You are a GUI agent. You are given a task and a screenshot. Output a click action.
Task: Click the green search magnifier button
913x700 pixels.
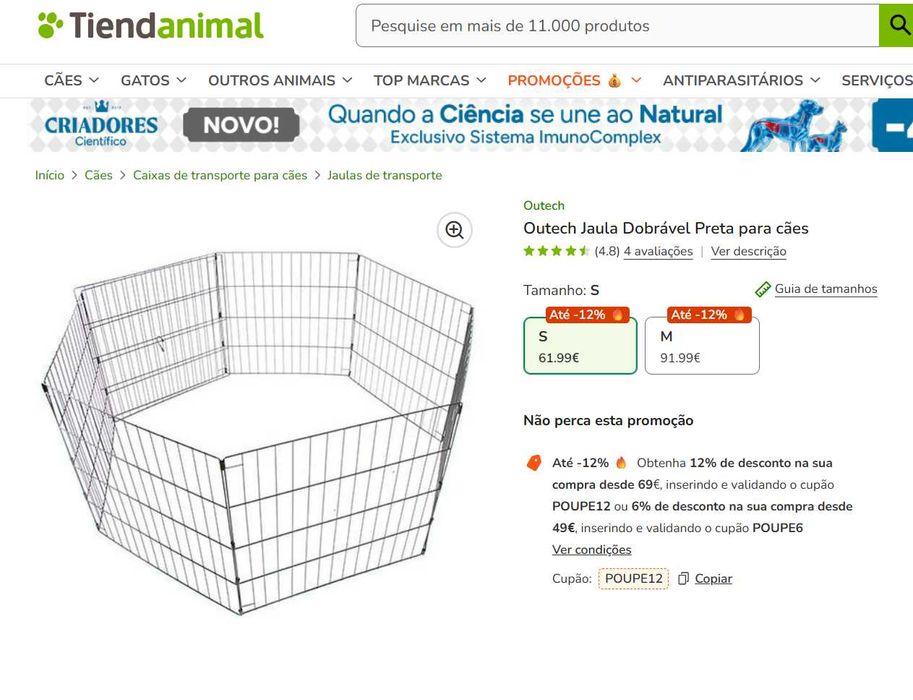(895, 25)
